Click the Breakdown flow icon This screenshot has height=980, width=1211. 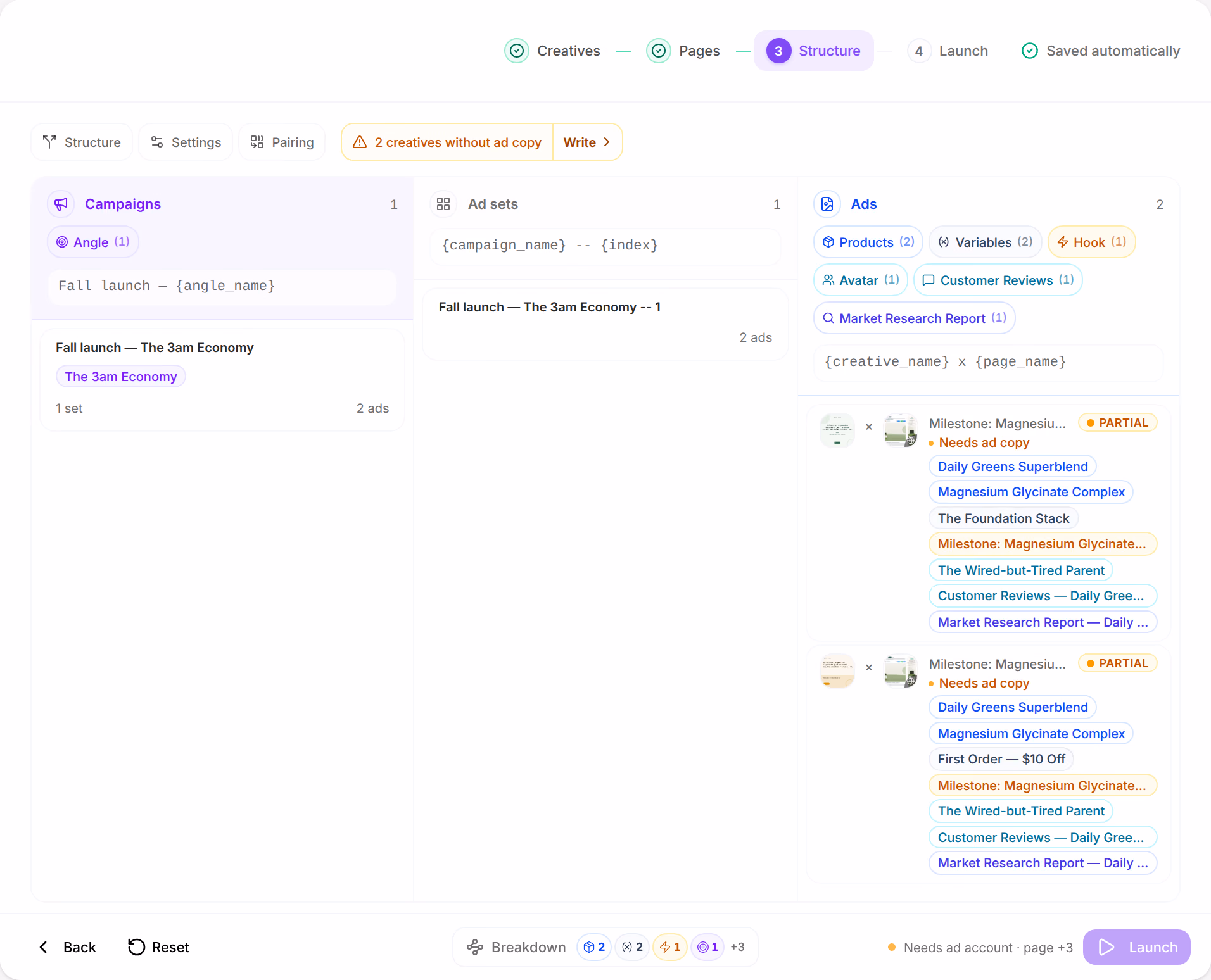pos(475,947)
